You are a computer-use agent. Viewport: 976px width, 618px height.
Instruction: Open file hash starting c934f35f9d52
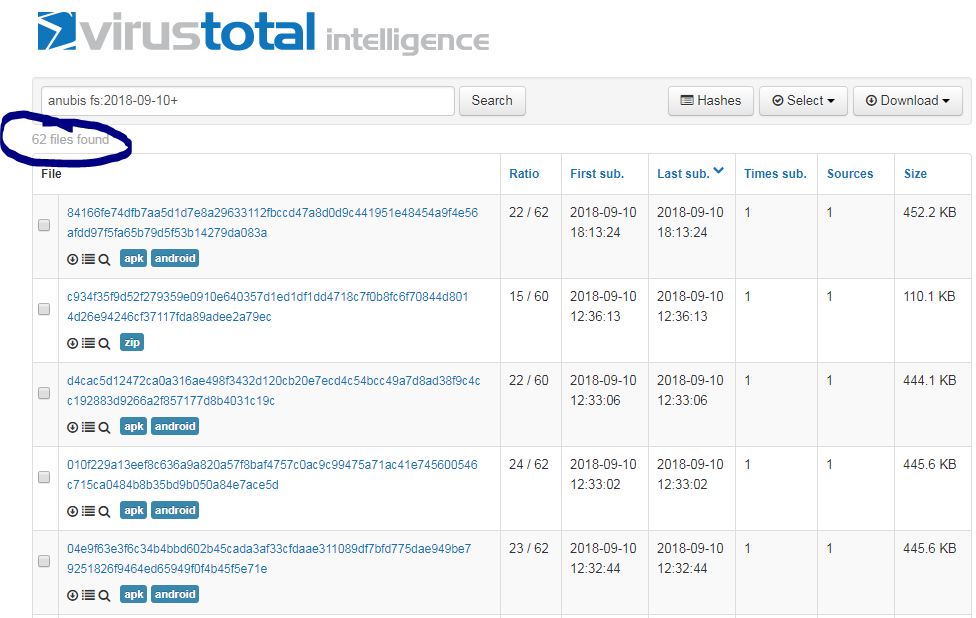268,306
